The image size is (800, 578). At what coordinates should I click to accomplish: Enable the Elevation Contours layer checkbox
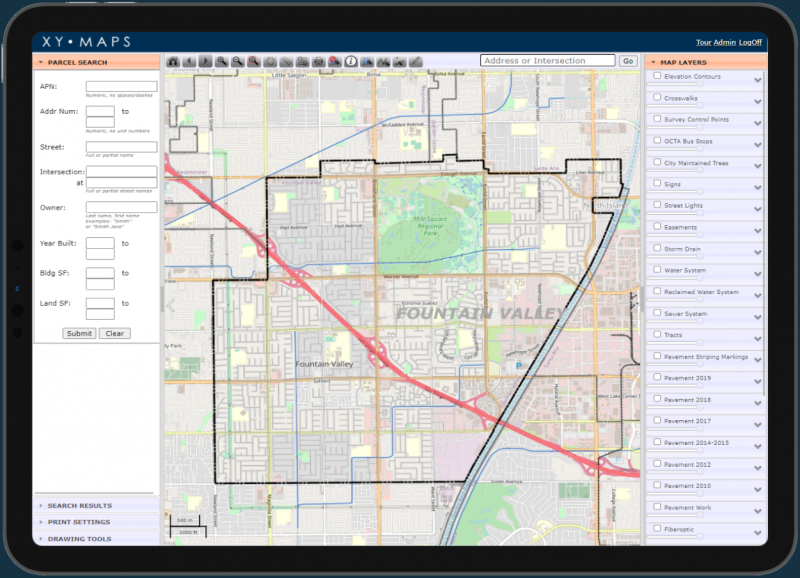click(x=657, y=75)
